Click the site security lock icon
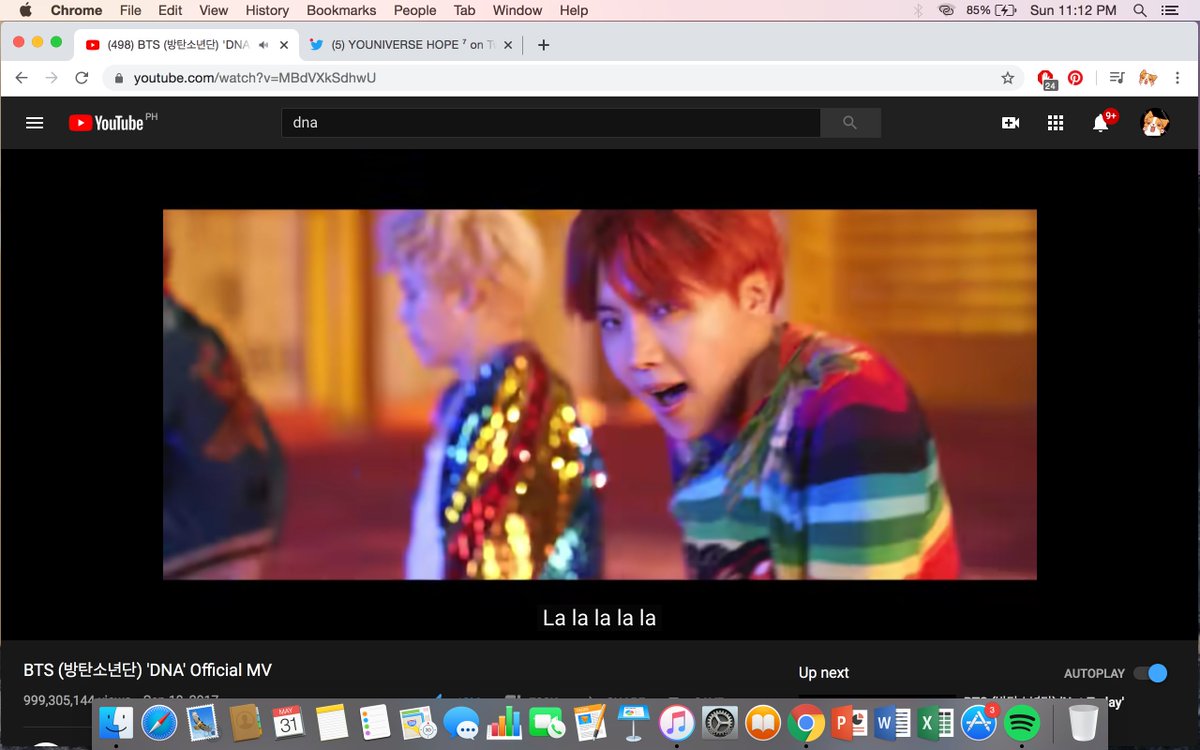 119,78
